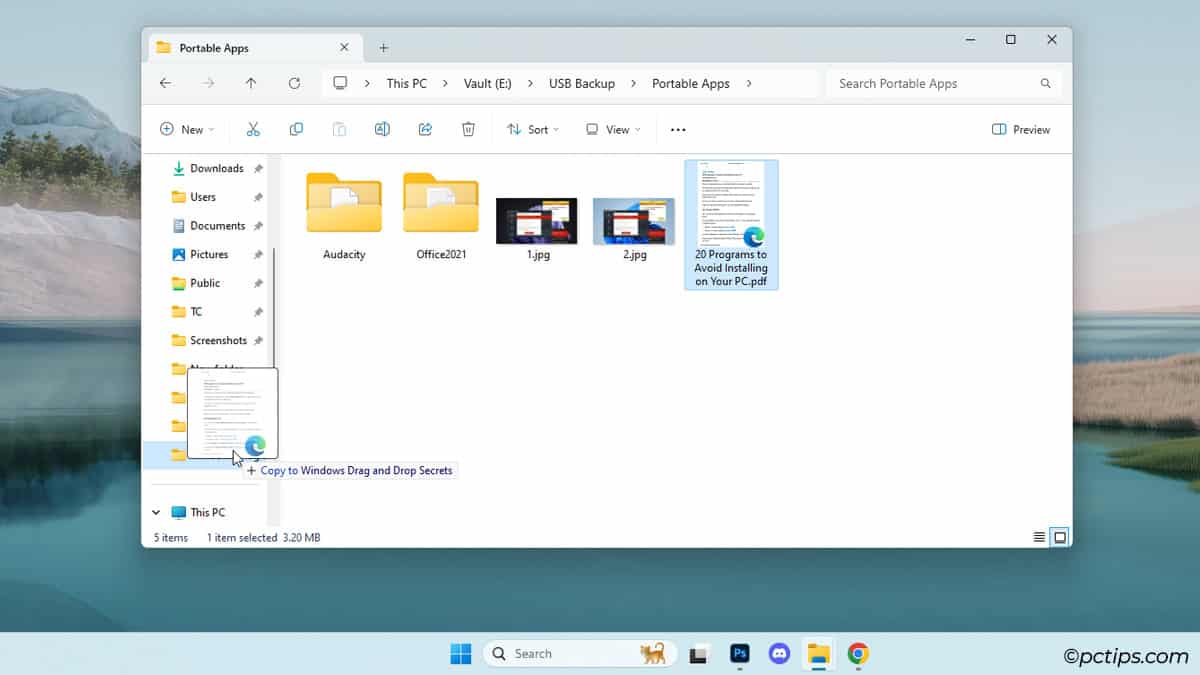The image size is (1200, 675).
Task: Open the New item menu
Action: (x=187, y=129)
